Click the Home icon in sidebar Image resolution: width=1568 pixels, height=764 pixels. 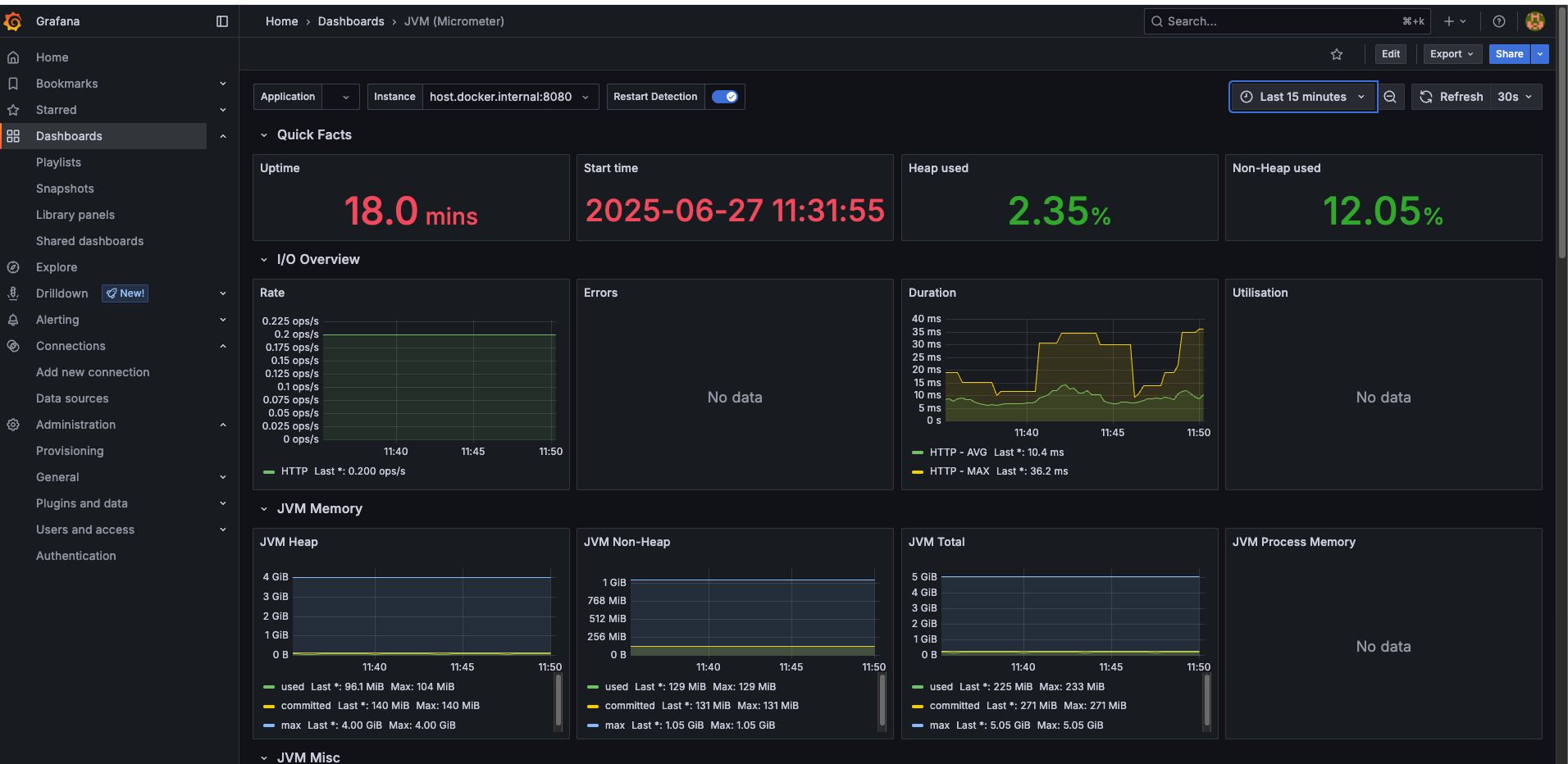pos(13,57)
